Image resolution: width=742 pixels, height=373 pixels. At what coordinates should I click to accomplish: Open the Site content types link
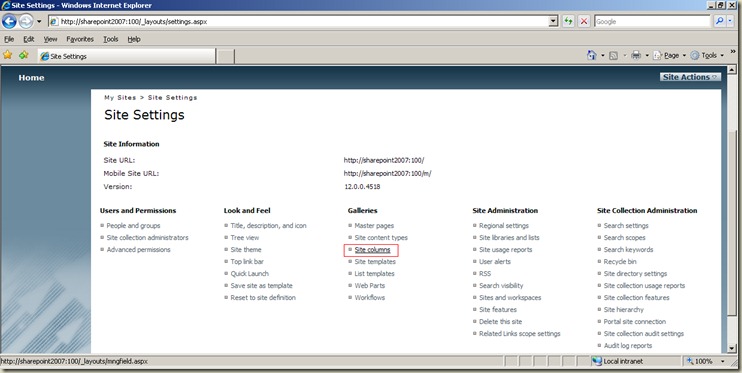(381, 238)
